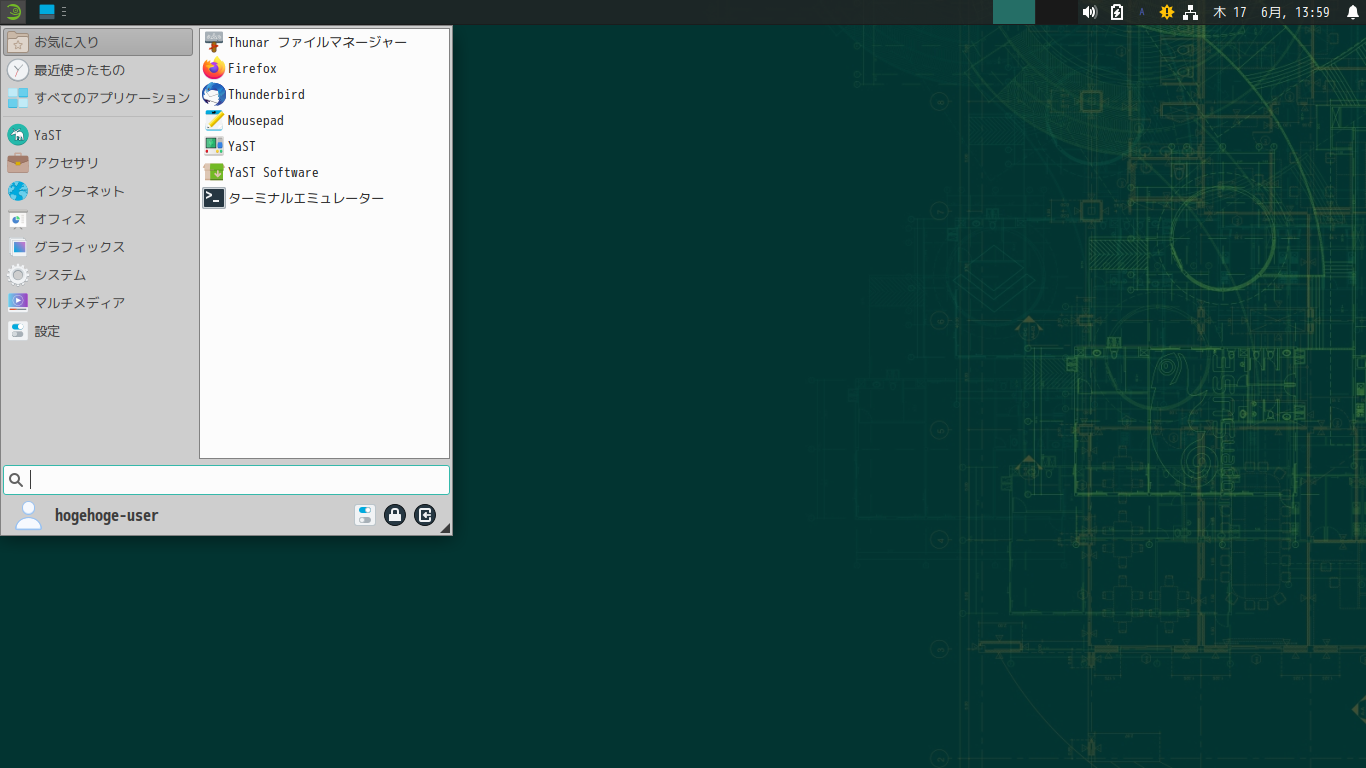Switch to the highlighted teal workspace

pyautogui.click(x=1014, y=12)
